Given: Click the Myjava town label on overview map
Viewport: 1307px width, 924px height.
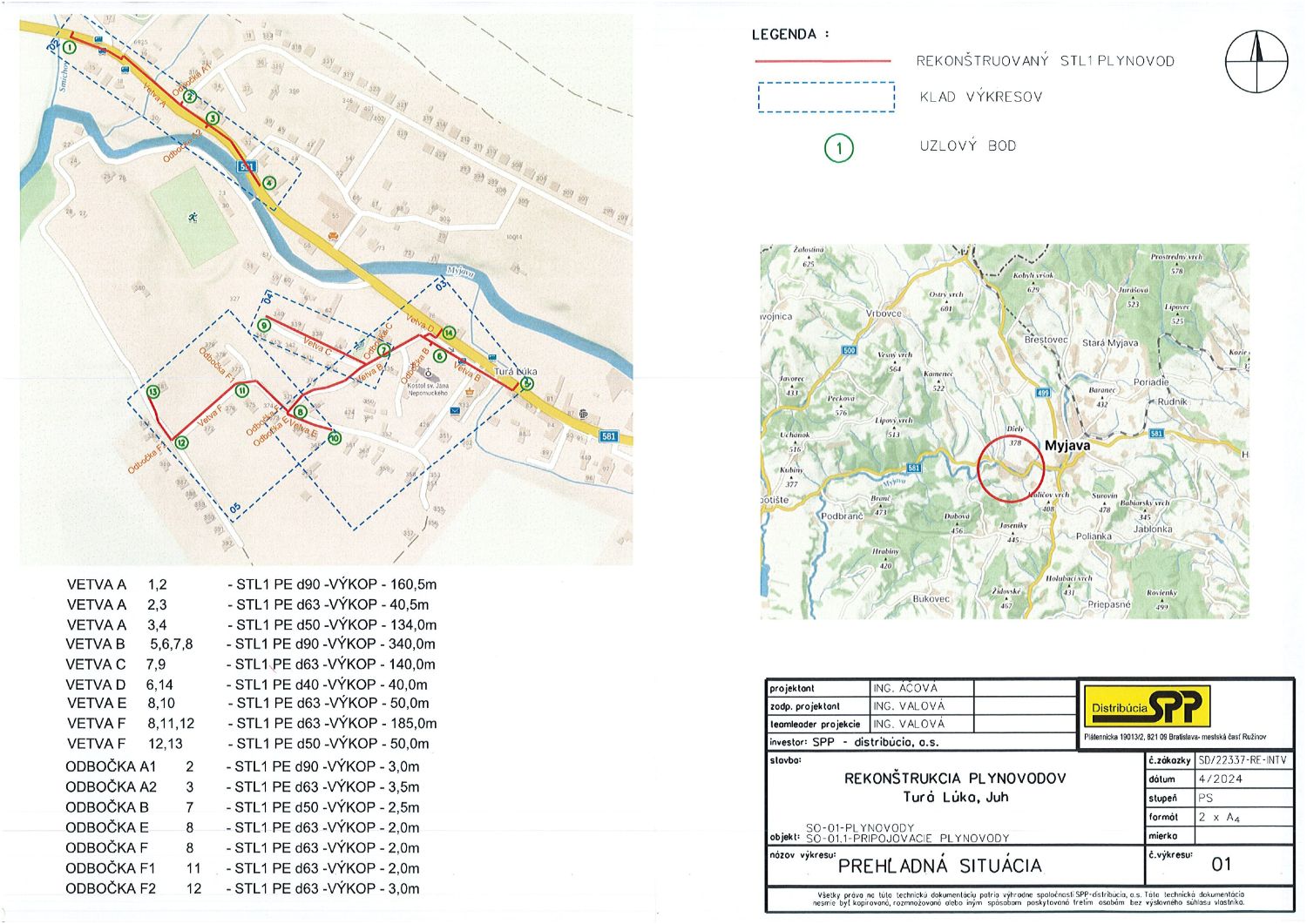Looking at the screenshot, I should point(1067,445).
